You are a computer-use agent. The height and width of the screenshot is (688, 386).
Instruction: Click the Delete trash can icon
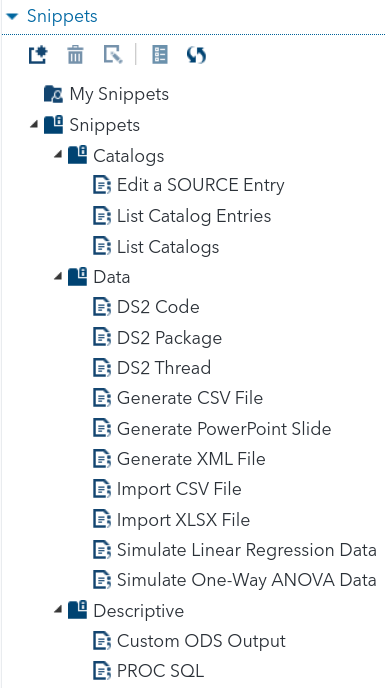(x=75, y=56)
